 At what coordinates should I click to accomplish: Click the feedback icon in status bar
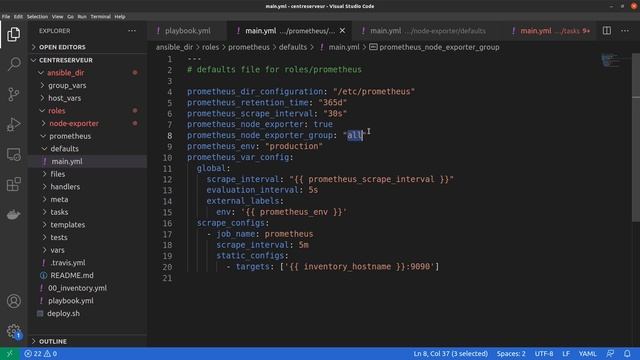point(610,354)
